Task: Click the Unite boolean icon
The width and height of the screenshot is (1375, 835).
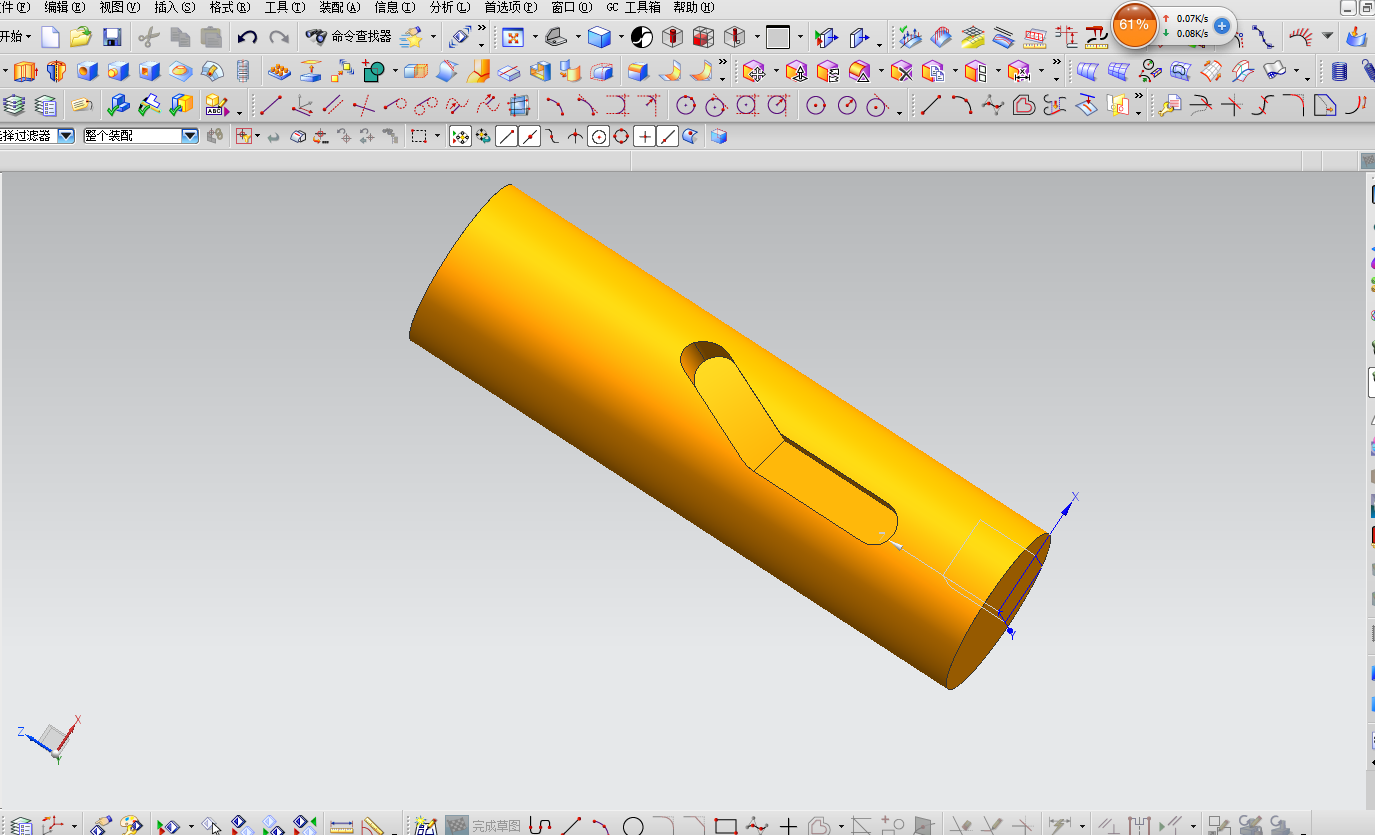Action: [x=374, y=71]
